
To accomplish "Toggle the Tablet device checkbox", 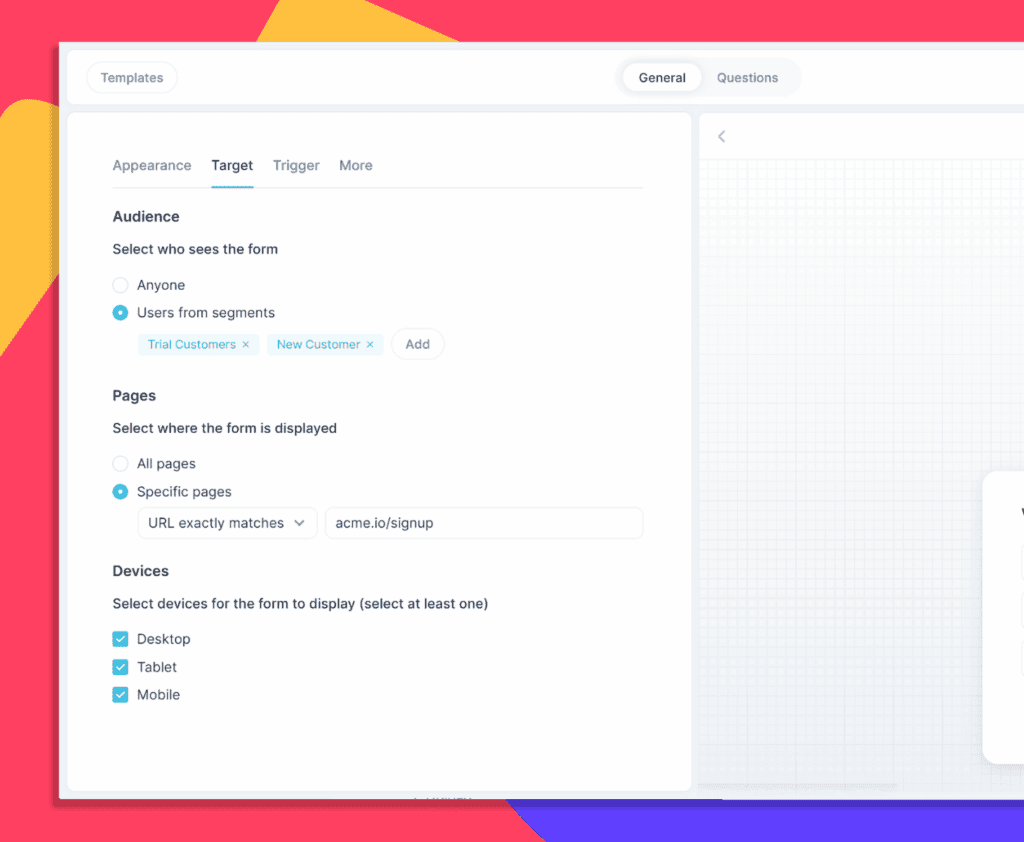I will (x=121, y=667).
